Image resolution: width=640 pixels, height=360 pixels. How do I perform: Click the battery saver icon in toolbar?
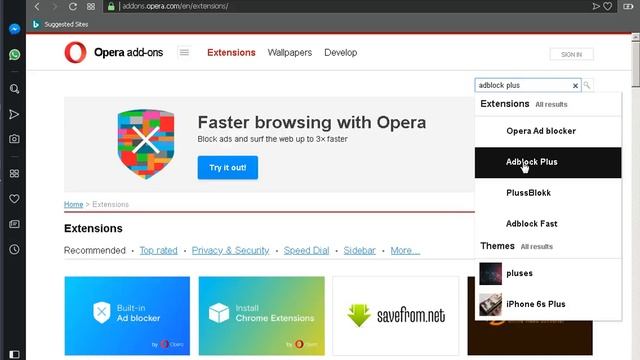[x=628, y=6]
